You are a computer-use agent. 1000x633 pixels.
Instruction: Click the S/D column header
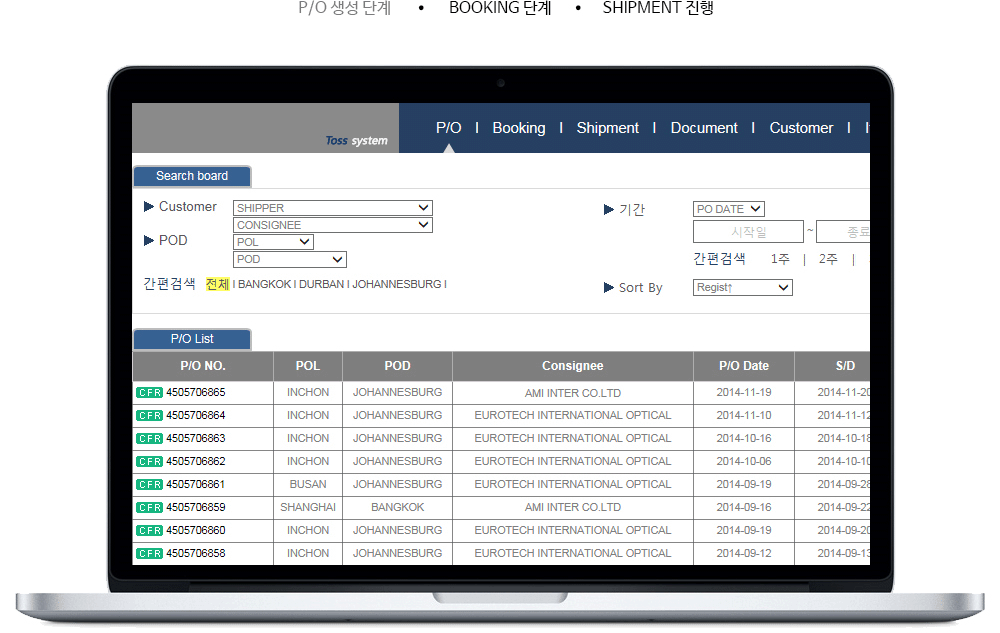(833, 366)
